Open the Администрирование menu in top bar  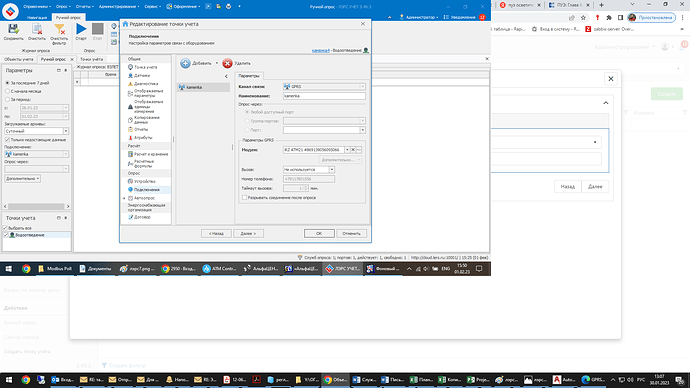coord(119,7)
